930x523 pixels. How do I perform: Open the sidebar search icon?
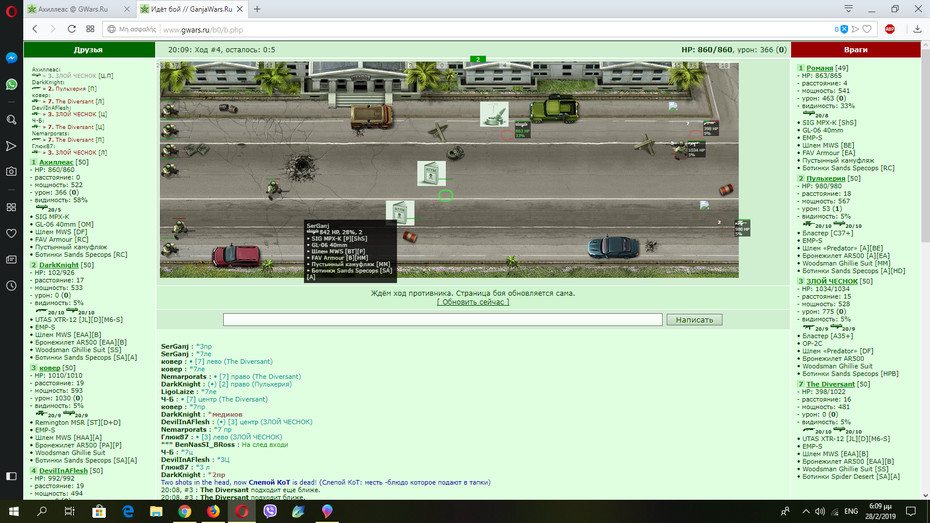click(x=11, y=120)
